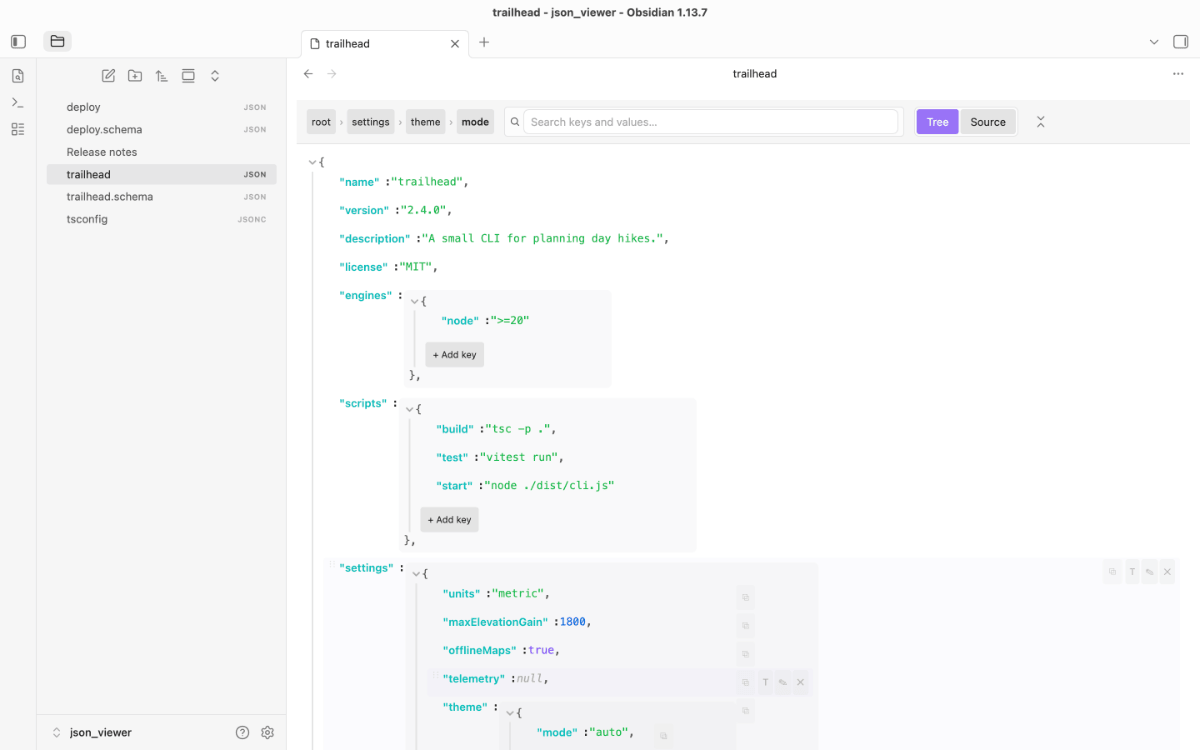This screenshot has height=750, width=1200.
Task: Click auto-reveal current file icon
Action: point(188,76)
